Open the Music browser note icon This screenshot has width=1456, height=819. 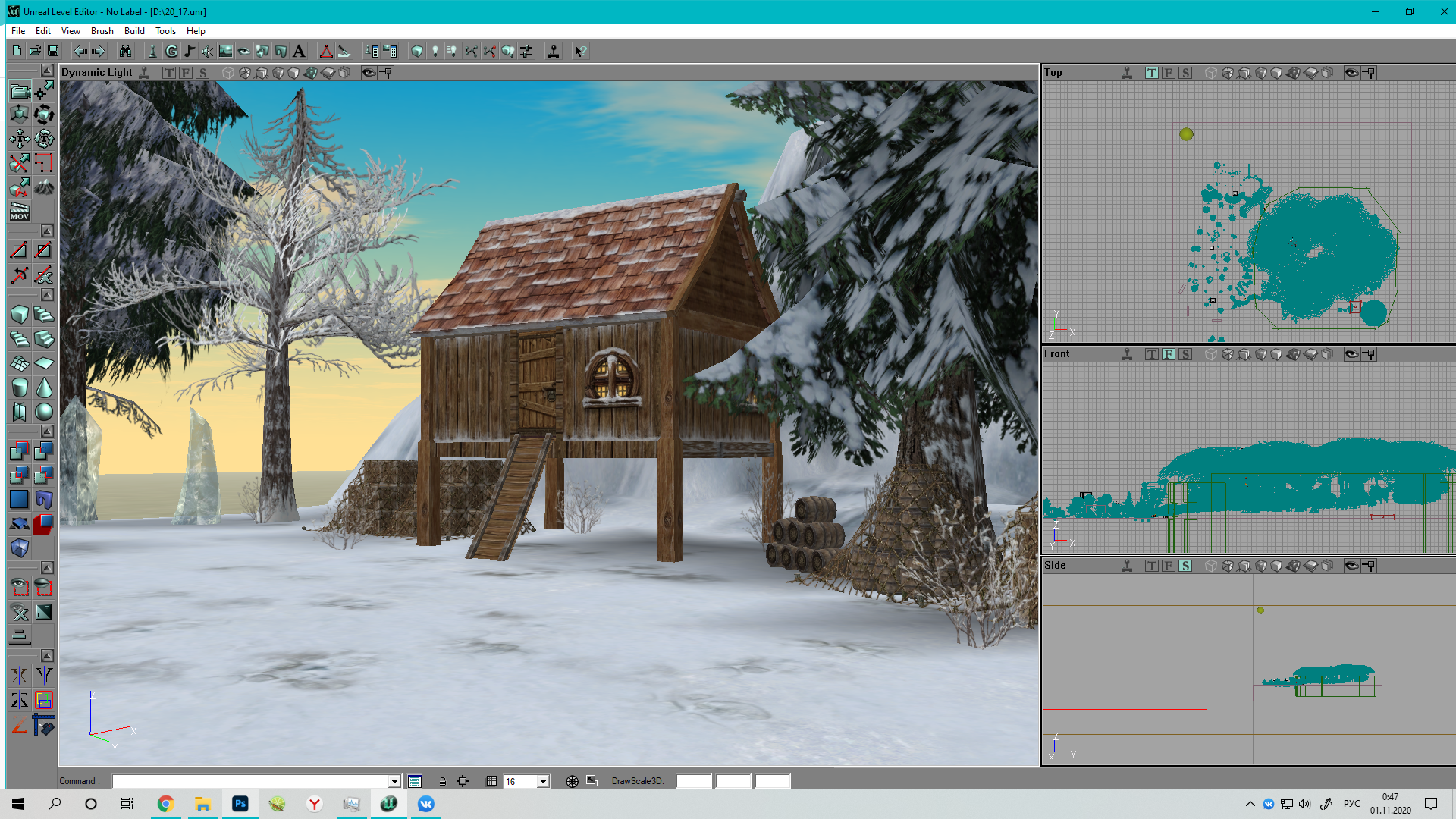(x=190, y=52)
